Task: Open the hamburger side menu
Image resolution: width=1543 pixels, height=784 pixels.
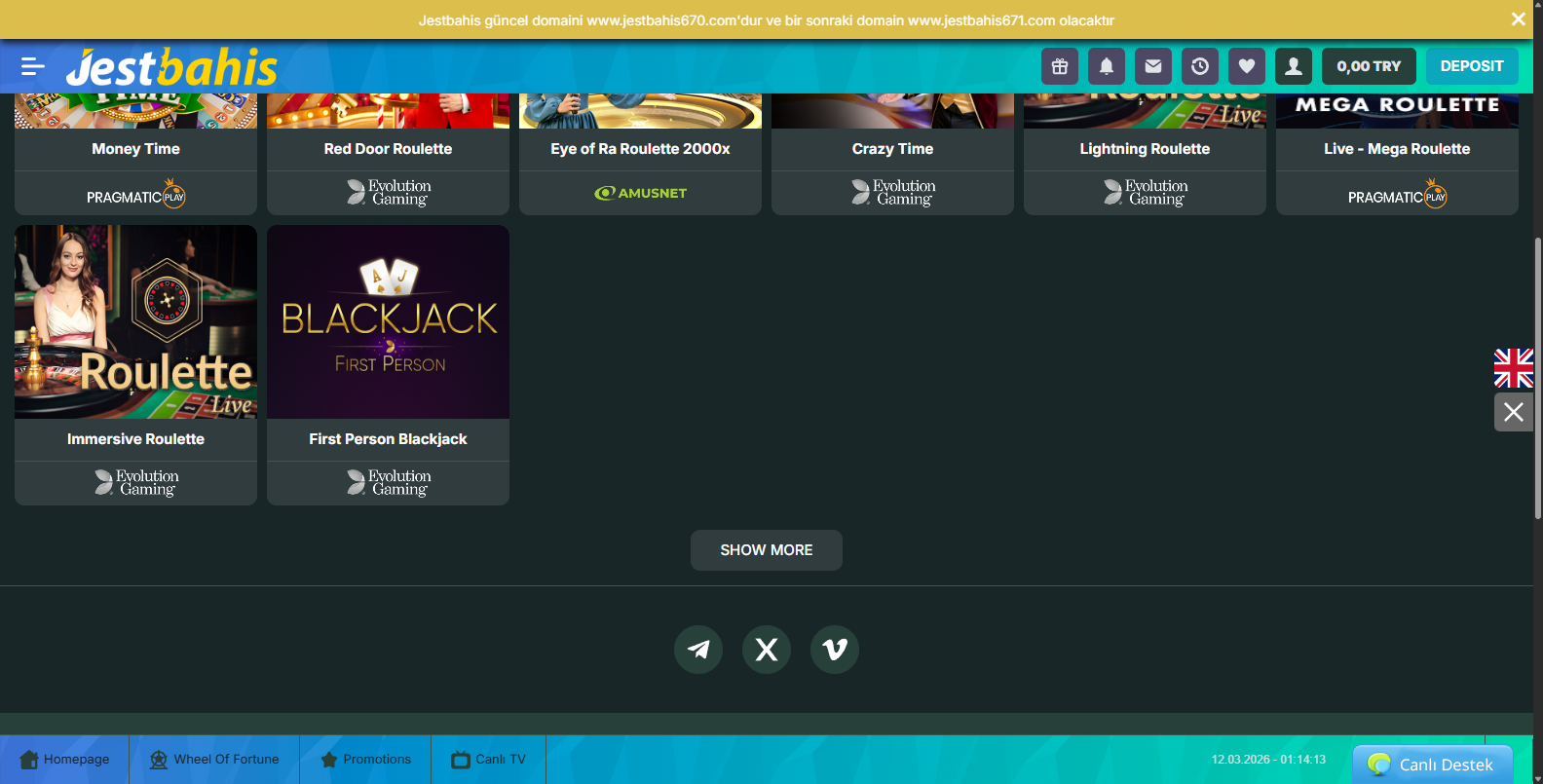Action: (x=33, y=66)
